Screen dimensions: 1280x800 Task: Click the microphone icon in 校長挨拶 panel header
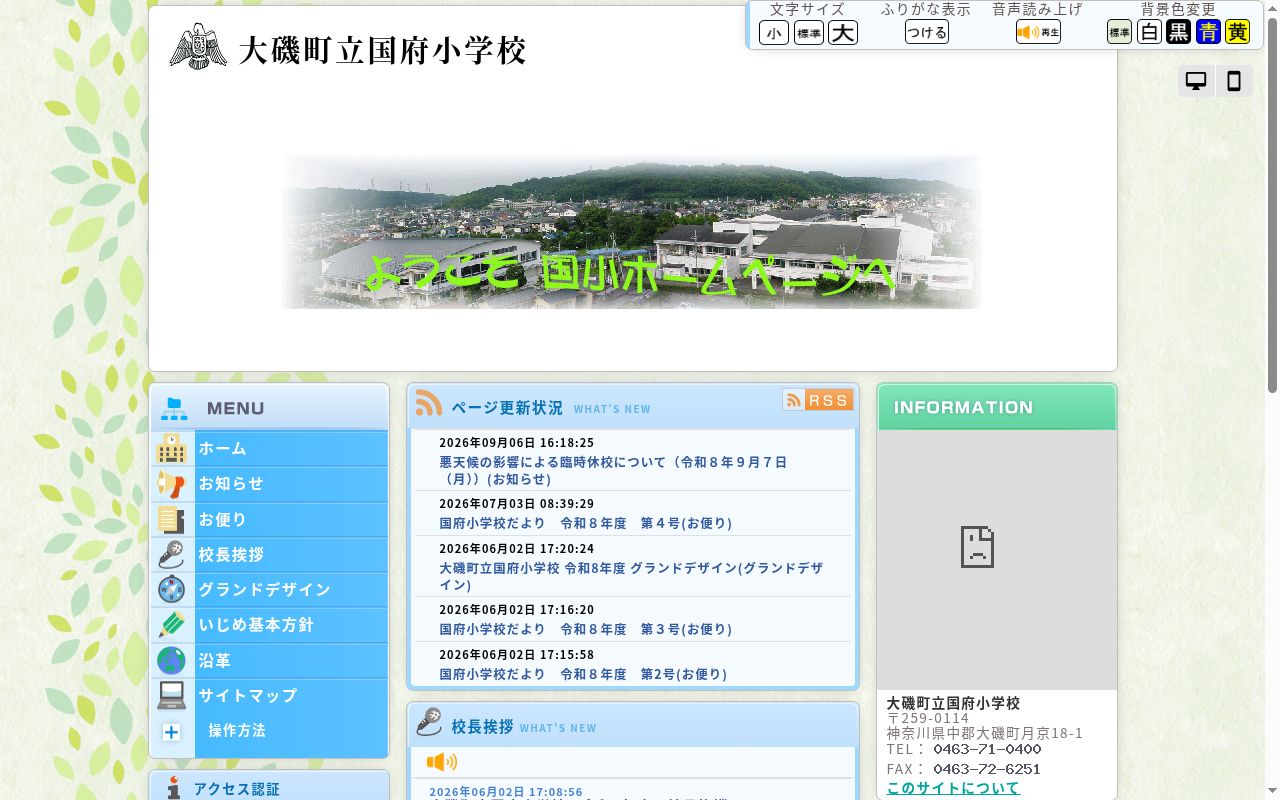429,722
